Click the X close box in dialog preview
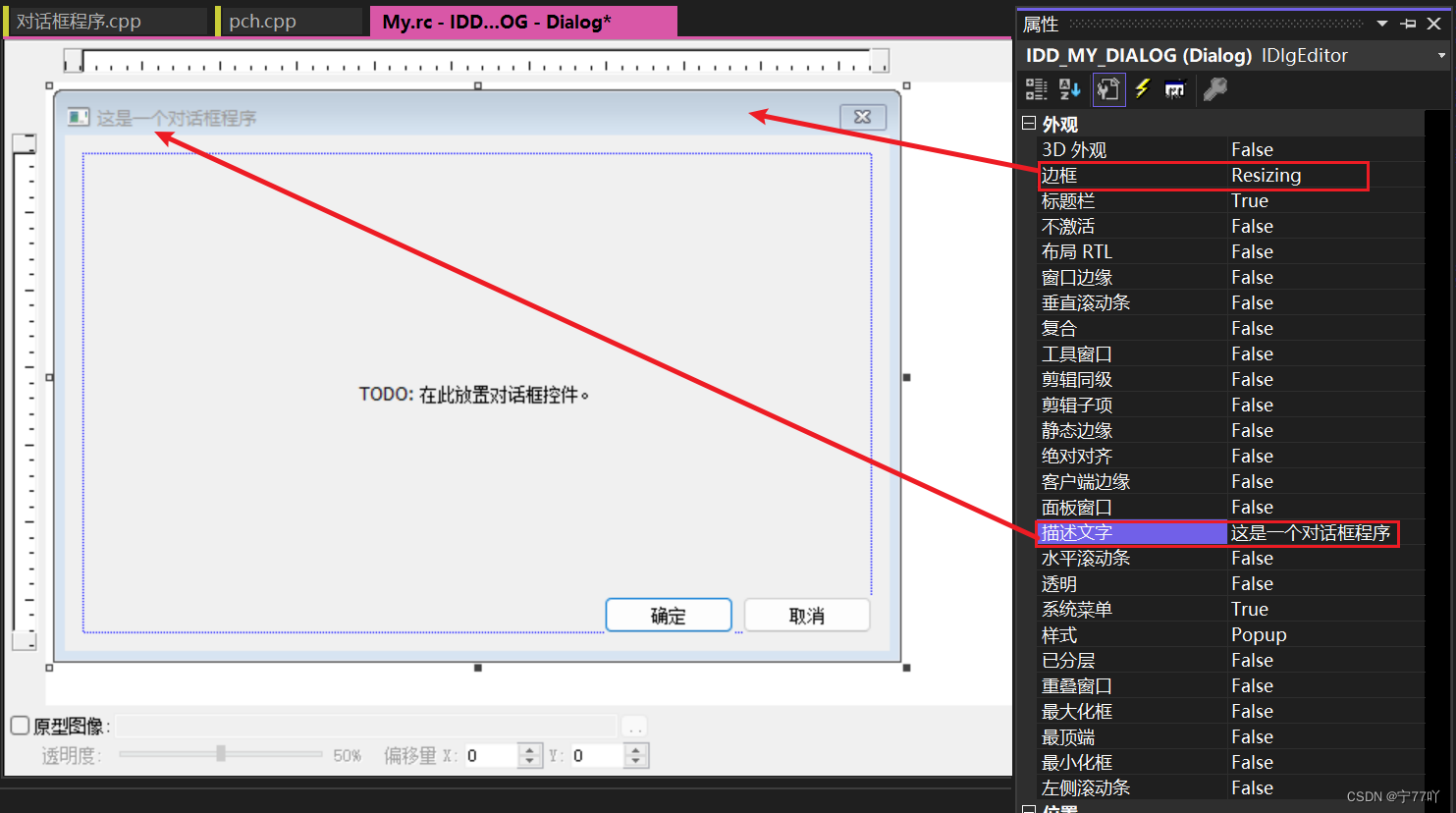The height and width of the screenshot is (813, 1456). 863,117
